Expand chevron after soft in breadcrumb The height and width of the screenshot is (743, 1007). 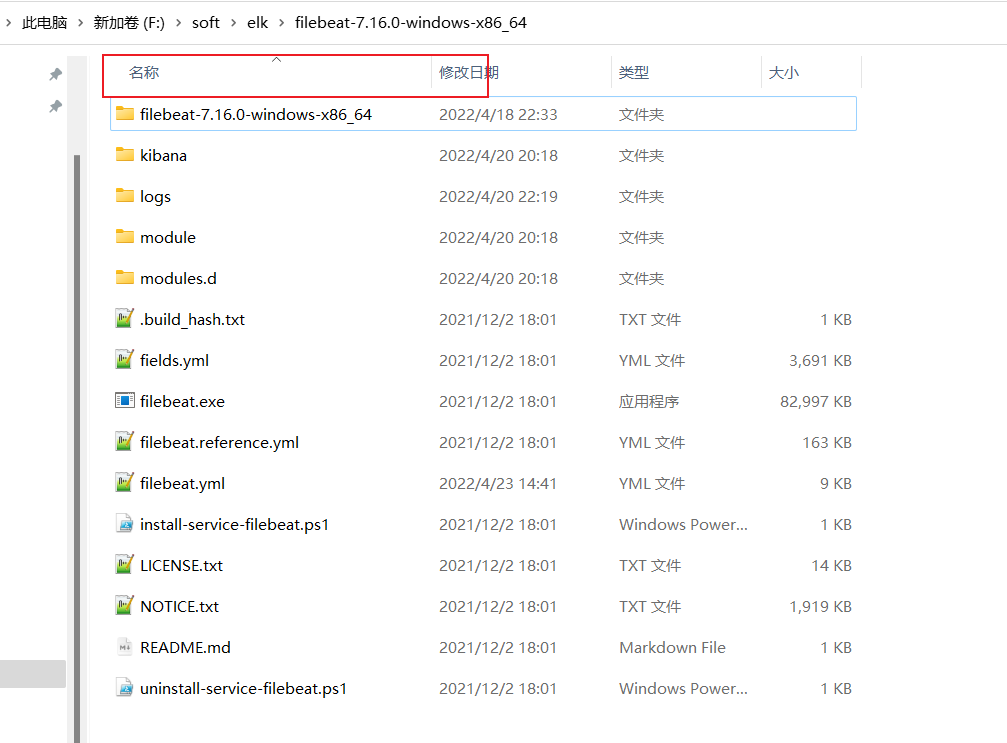pyautogui.click(x=234, y=23)
